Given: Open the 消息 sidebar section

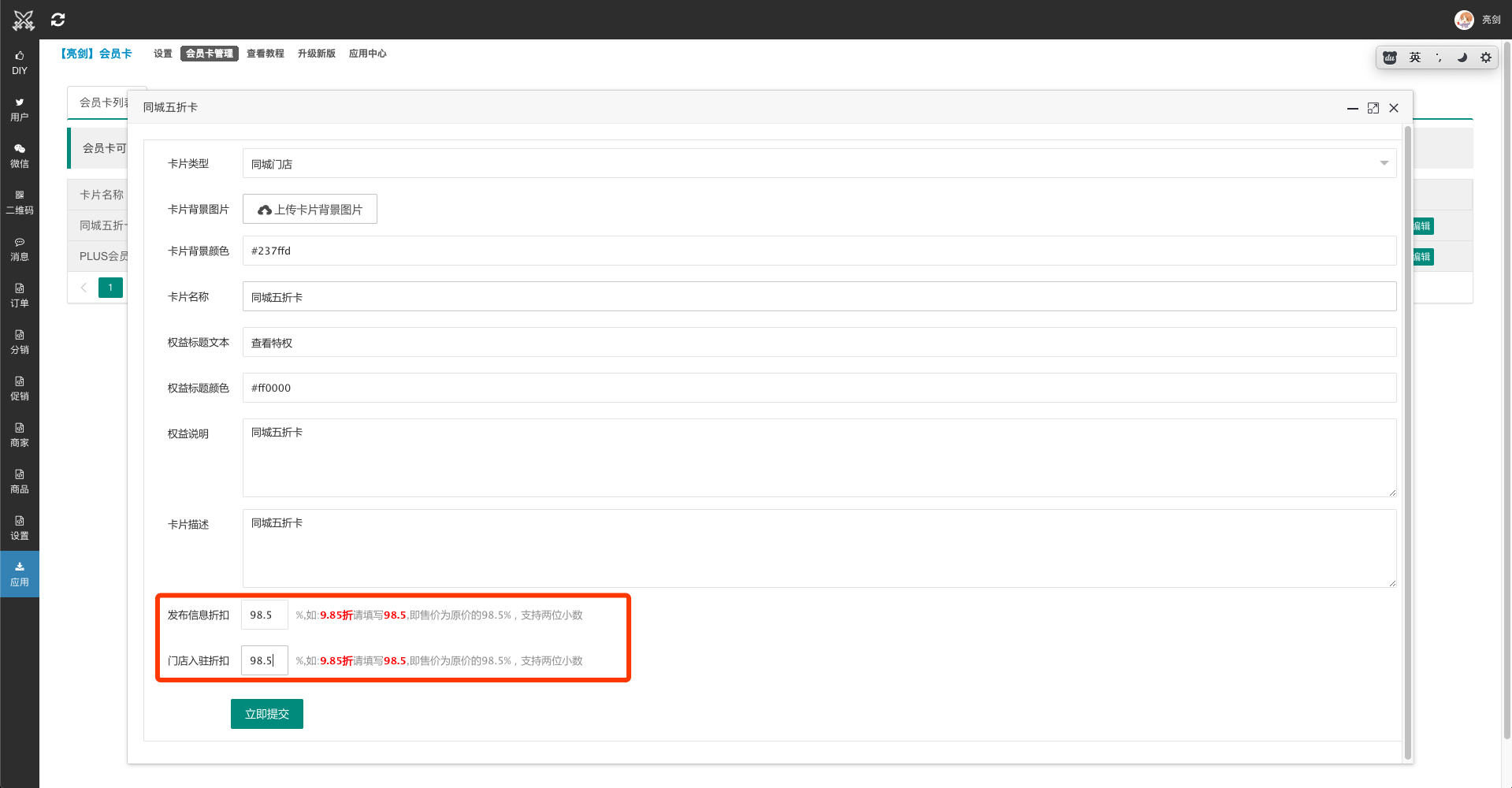Looking at the screenshot, I should tap(20, 249).
